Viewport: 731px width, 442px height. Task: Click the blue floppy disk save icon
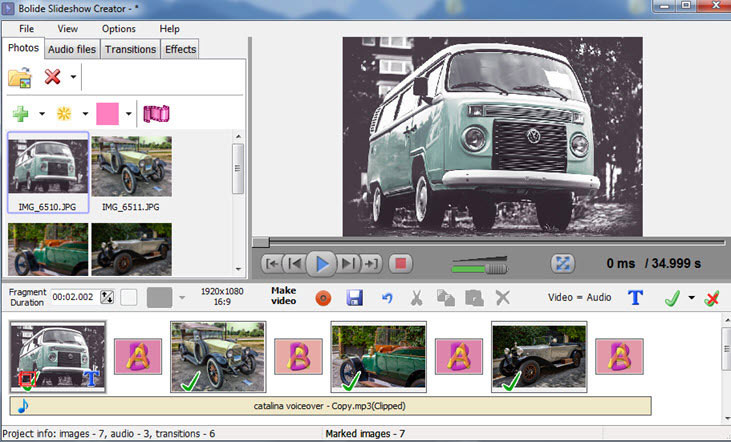pos(354,297)
